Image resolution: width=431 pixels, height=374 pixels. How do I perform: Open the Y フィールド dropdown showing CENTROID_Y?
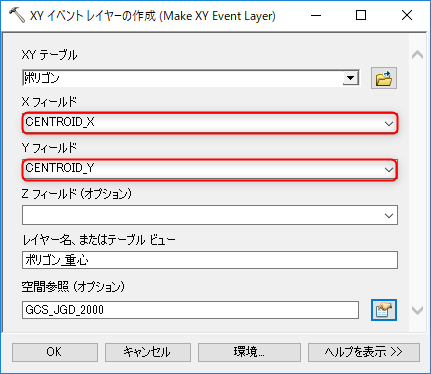210,169
